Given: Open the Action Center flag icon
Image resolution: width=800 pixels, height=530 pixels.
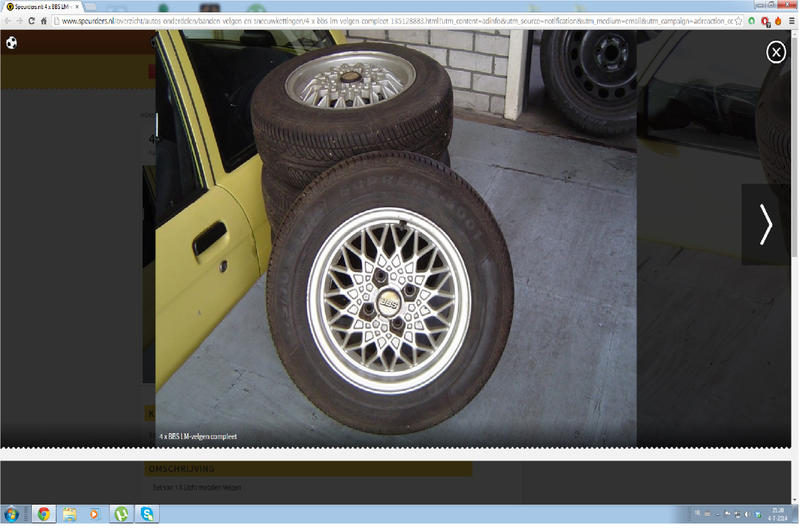Looking at the screenshot, I should point(728,514).
